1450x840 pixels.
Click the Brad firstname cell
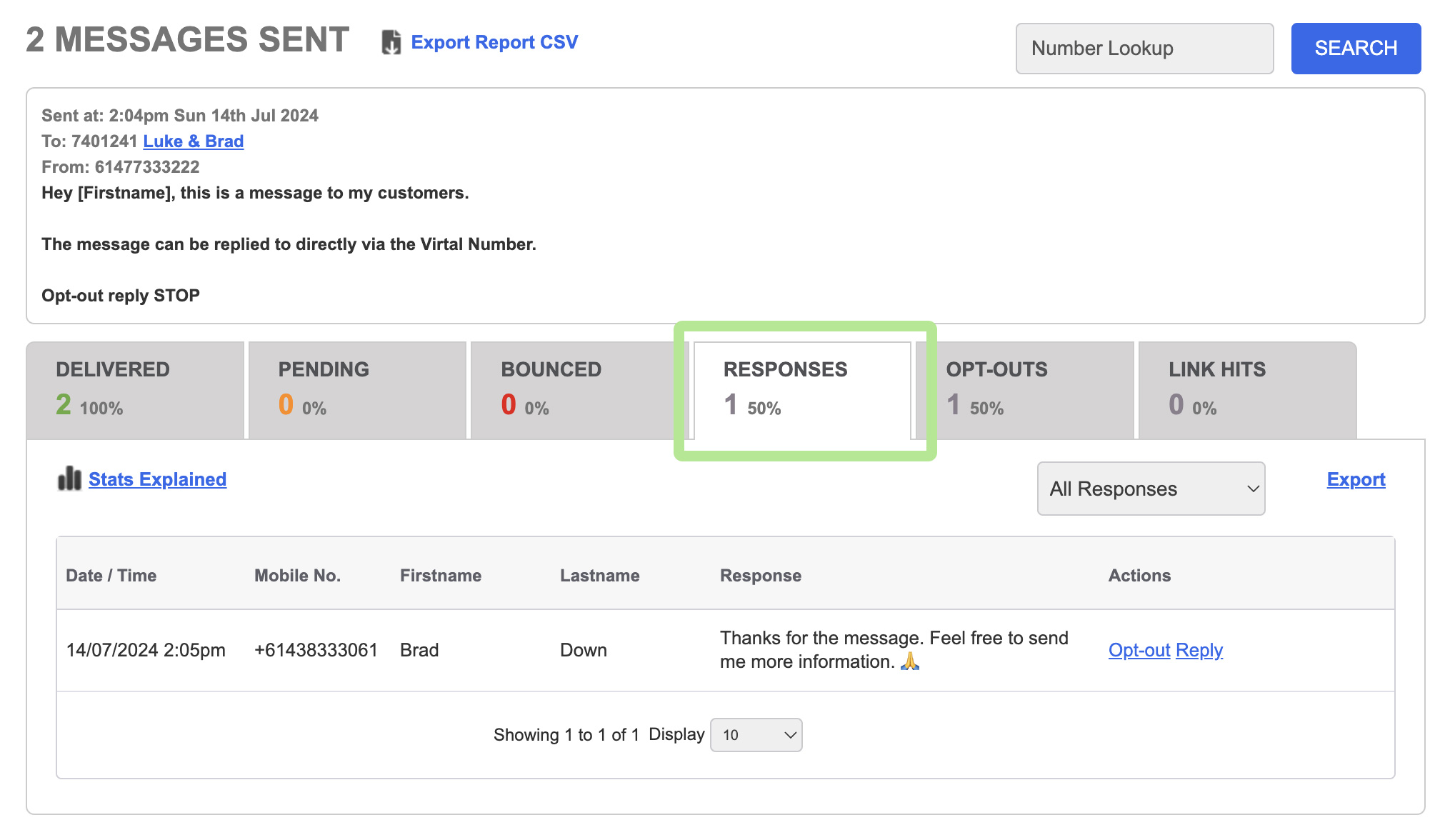(419, 650)
